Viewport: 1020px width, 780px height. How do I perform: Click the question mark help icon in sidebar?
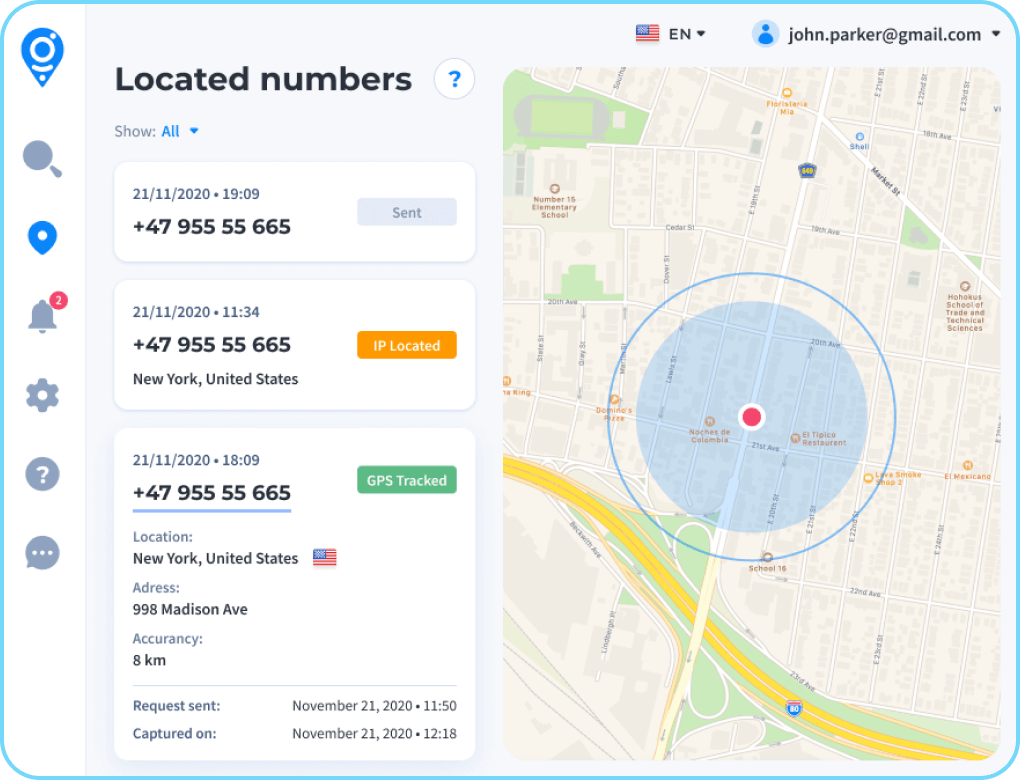coord(42,473)
